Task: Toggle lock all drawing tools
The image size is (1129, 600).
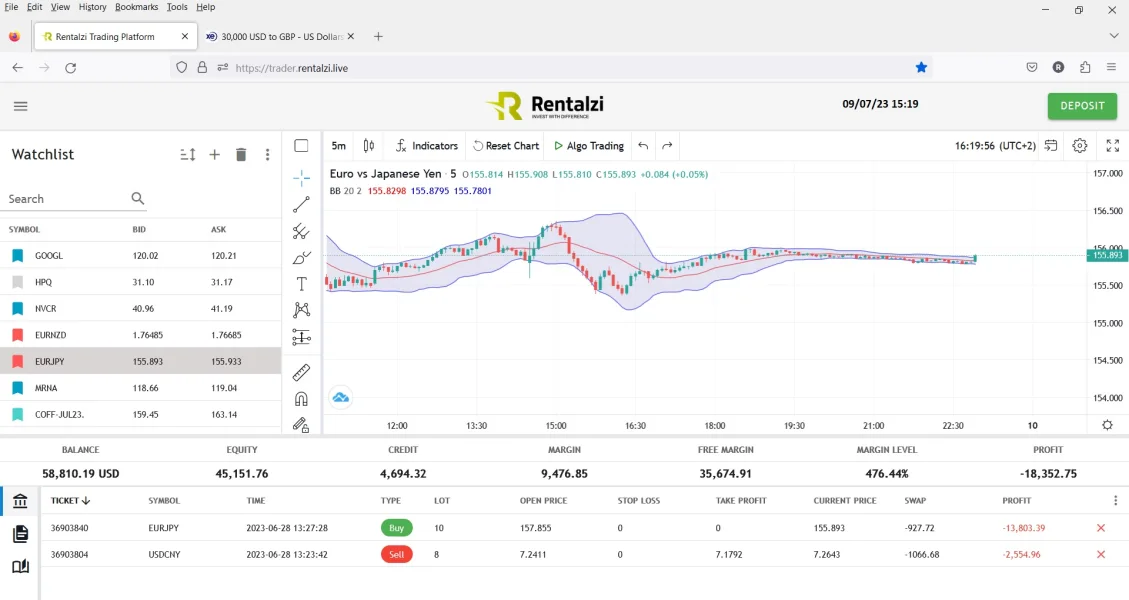Action: point(301,425)
